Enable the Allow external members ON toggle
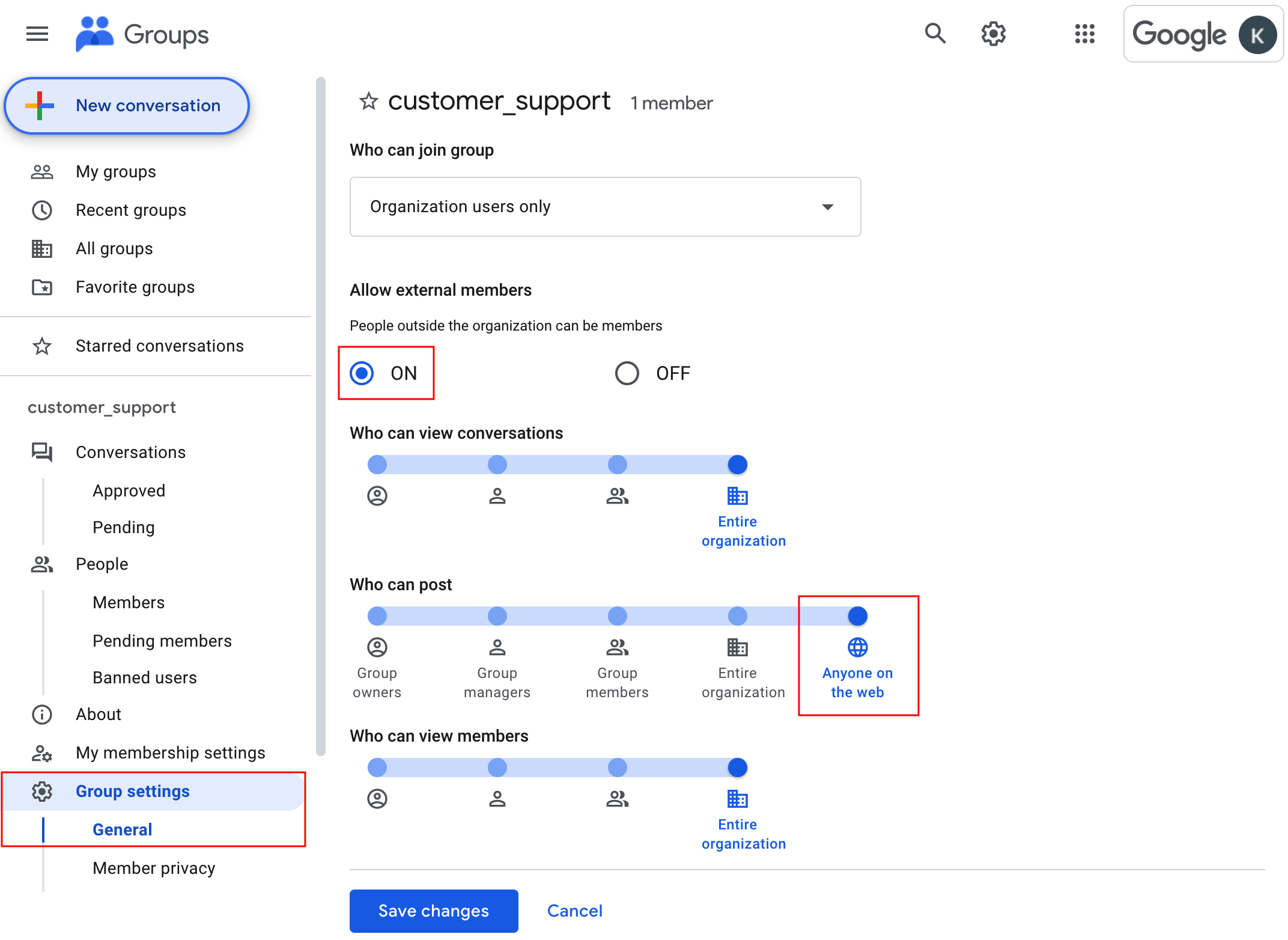Image resolution: width=1288 pixels, height=940 pixels. click(362, 372)
